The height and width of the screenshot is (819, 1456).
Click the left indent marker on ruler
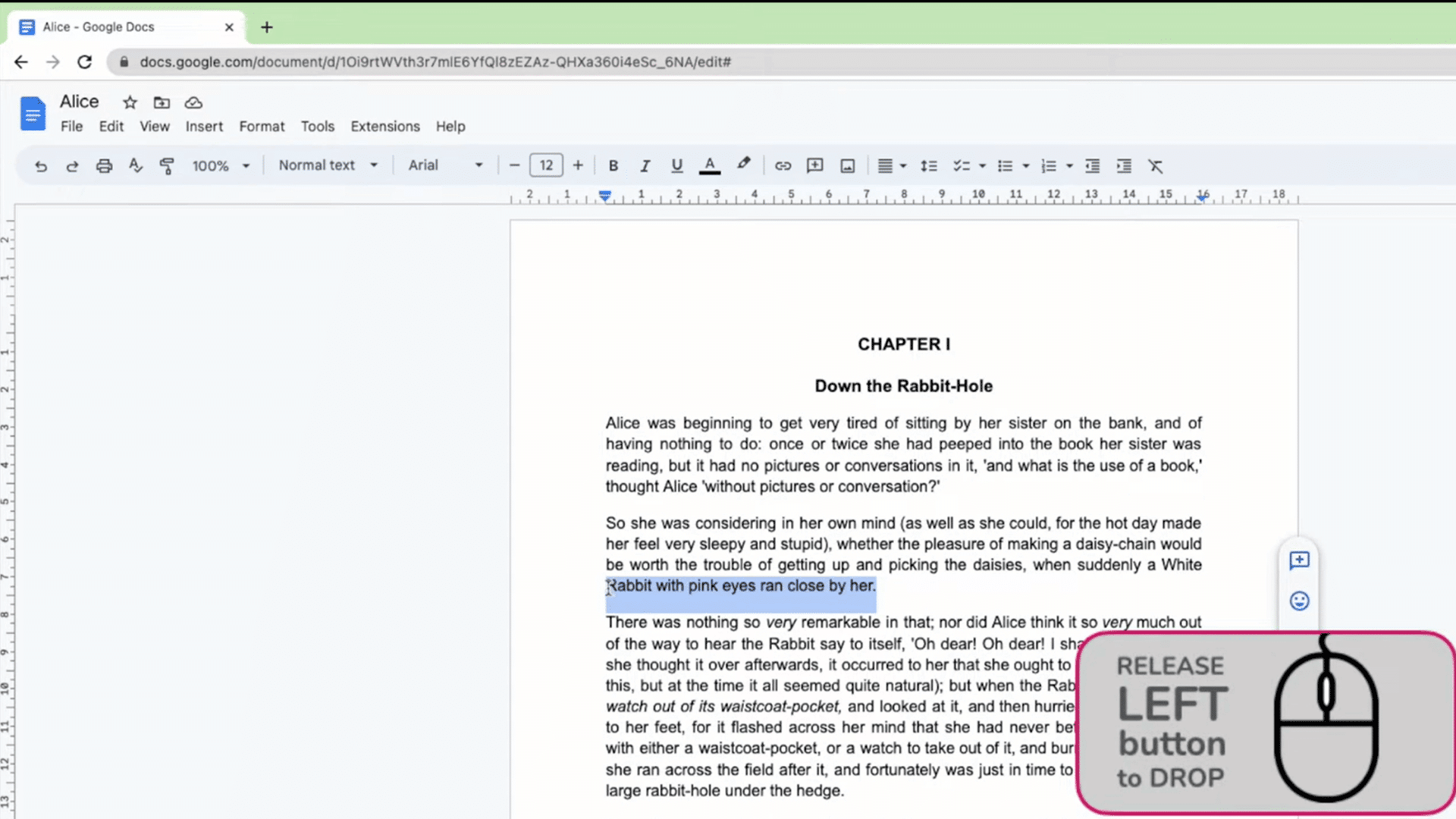[604, 196]
